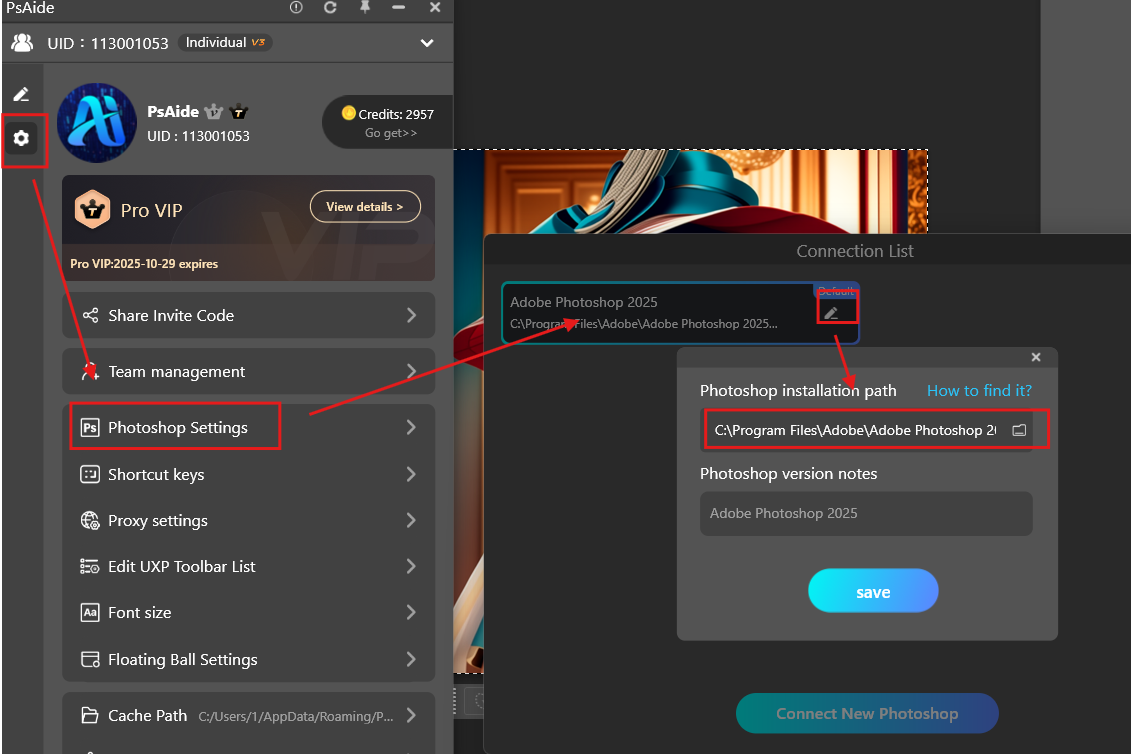The width and height of the screenshot is (1131, 754).
Task: Expand Proxy settings entry
Action: coord(248,520)
